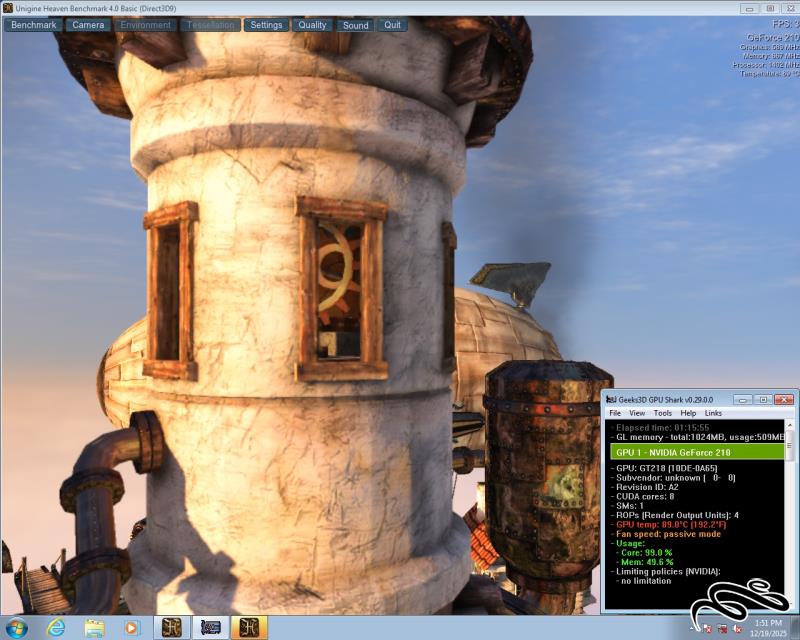Open GPU Shark Links menu
Image resolution: width=800 pixels, height=640 pixels.
point(713,413)
